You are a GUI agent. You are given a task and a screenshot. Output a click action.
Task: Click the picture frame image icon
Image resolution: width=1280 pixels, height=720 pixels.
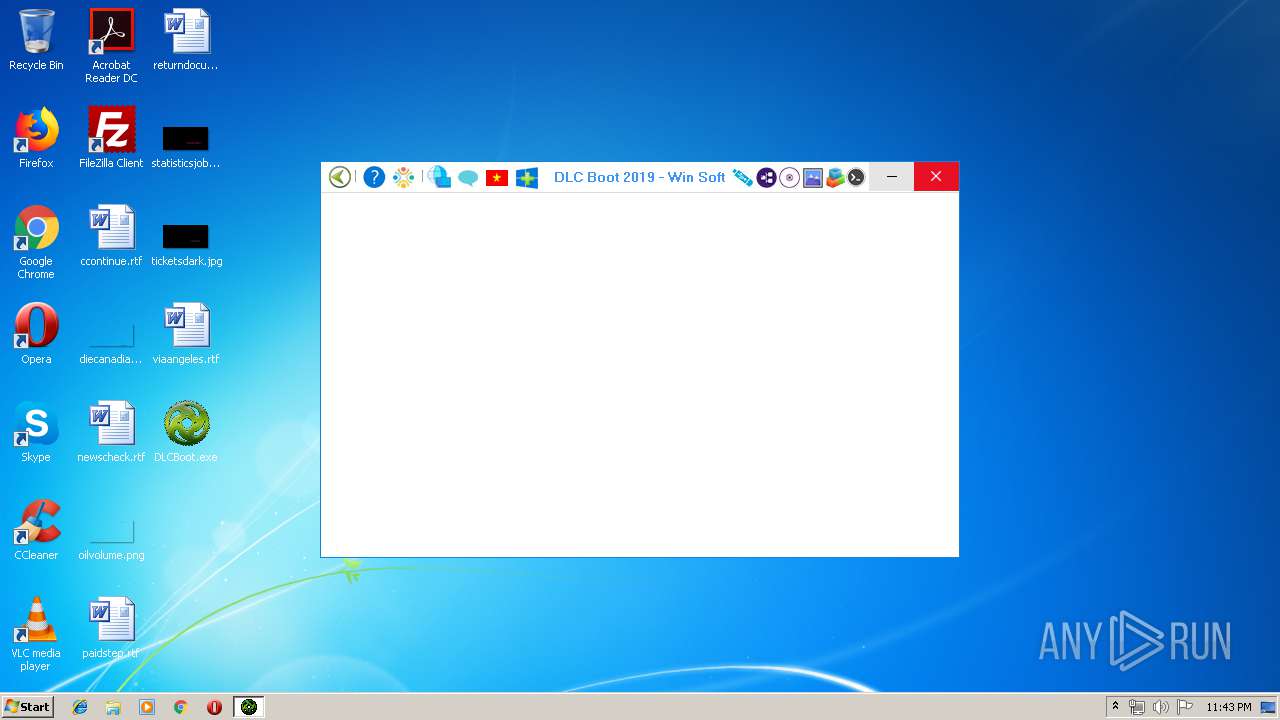point(813,177)
